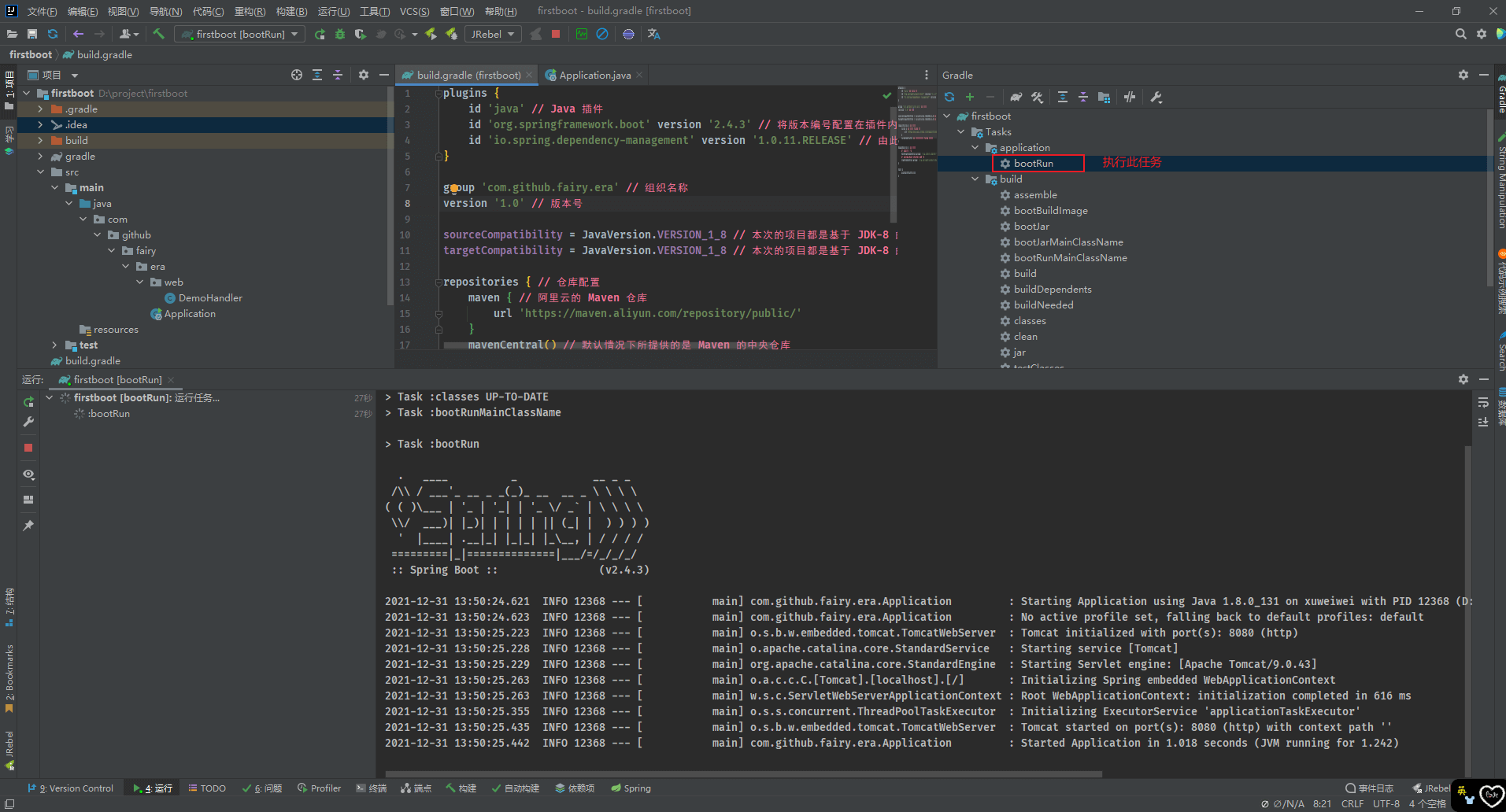
Task: Collapse the src folder
Action: [x=40, y=172]
